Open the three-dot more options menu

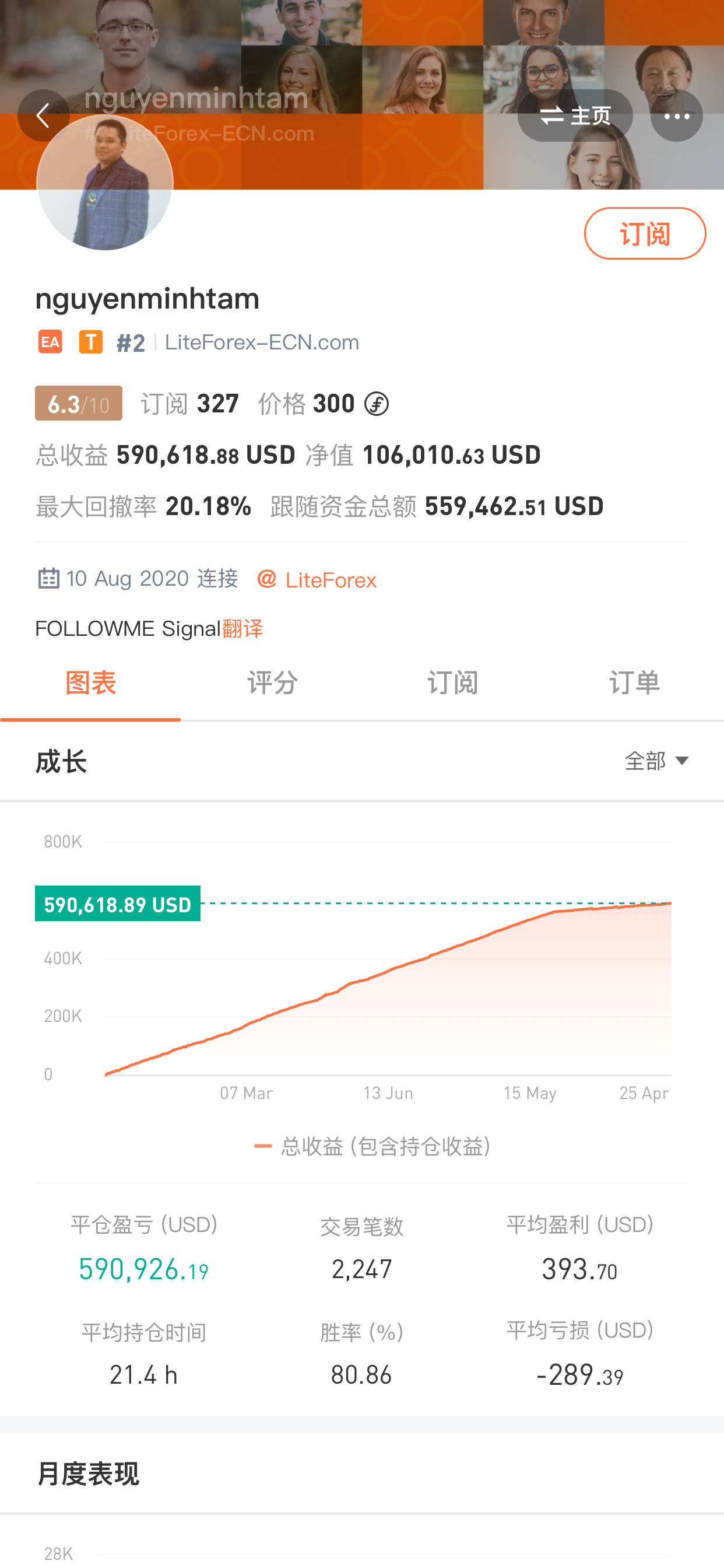point(676,116)
